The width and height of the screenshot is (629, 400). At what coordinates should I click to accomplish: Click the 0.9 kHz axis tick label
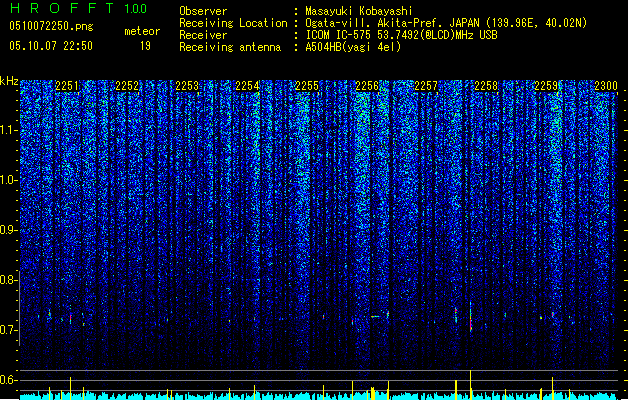click(8, 230)
